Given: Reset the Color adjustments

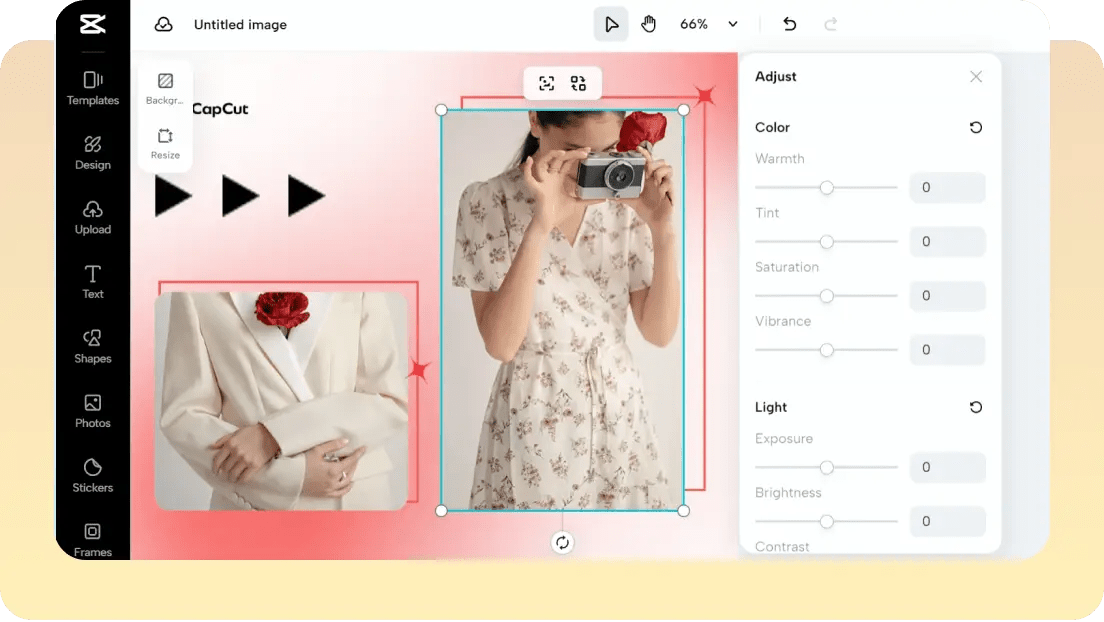Looking at the screenshot, I should click(x=976, y=127).
